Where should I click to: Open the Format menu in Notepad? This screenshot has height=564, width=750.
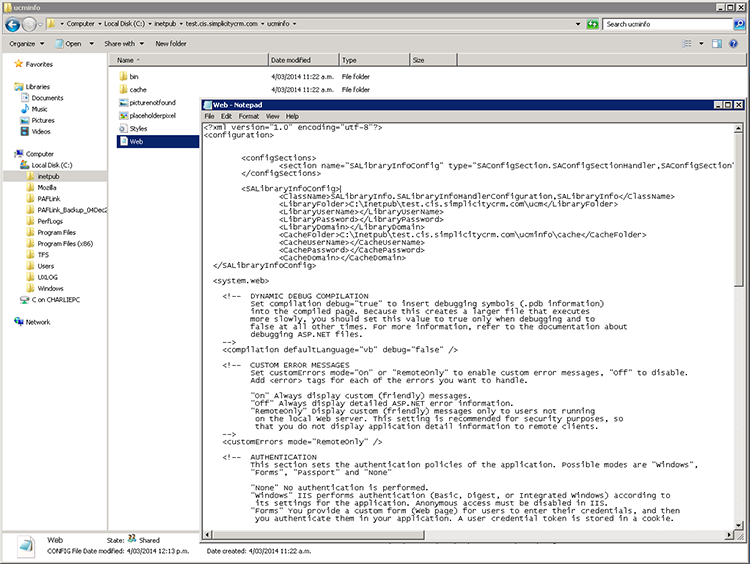(248, 117)
